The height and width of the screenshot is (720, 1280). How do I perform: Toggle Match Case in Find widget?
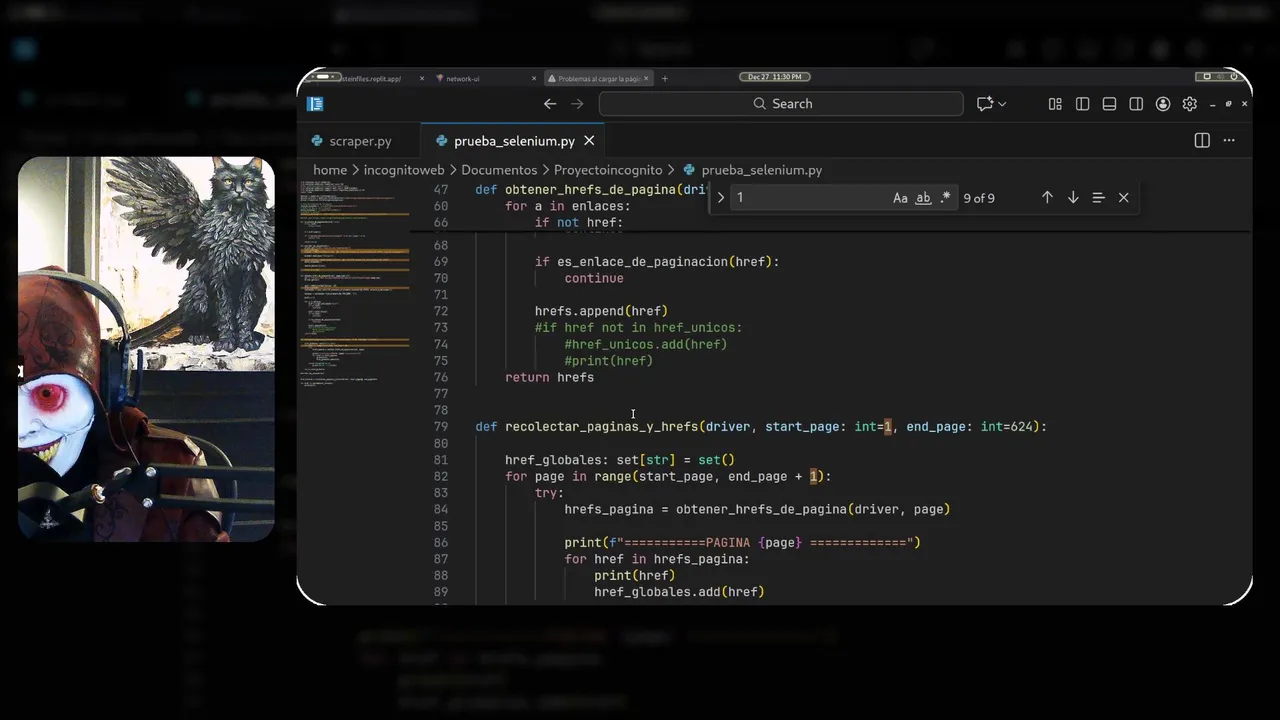point(900,198)
